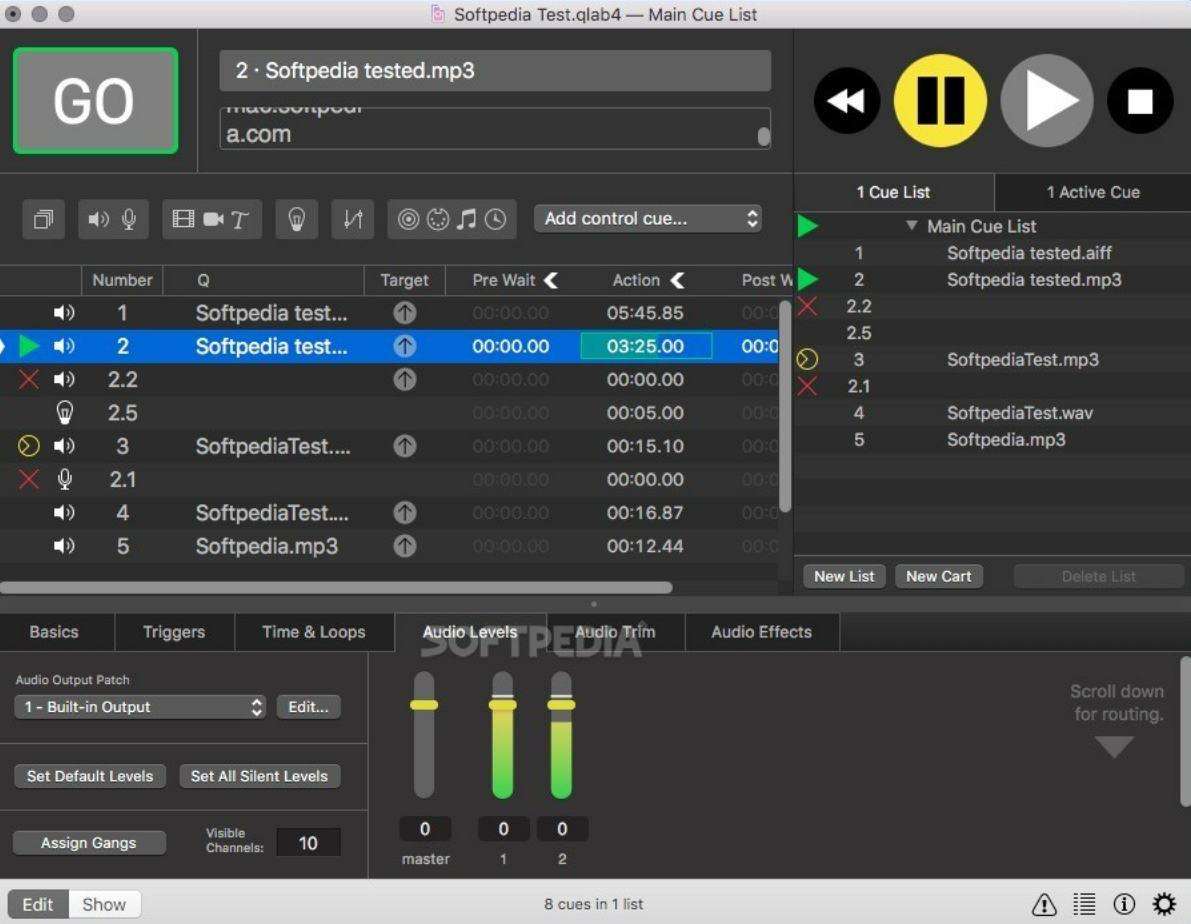1191x924 pixels.
Task: Click mic icon on cue 2.1
Action: pos(65,479)
